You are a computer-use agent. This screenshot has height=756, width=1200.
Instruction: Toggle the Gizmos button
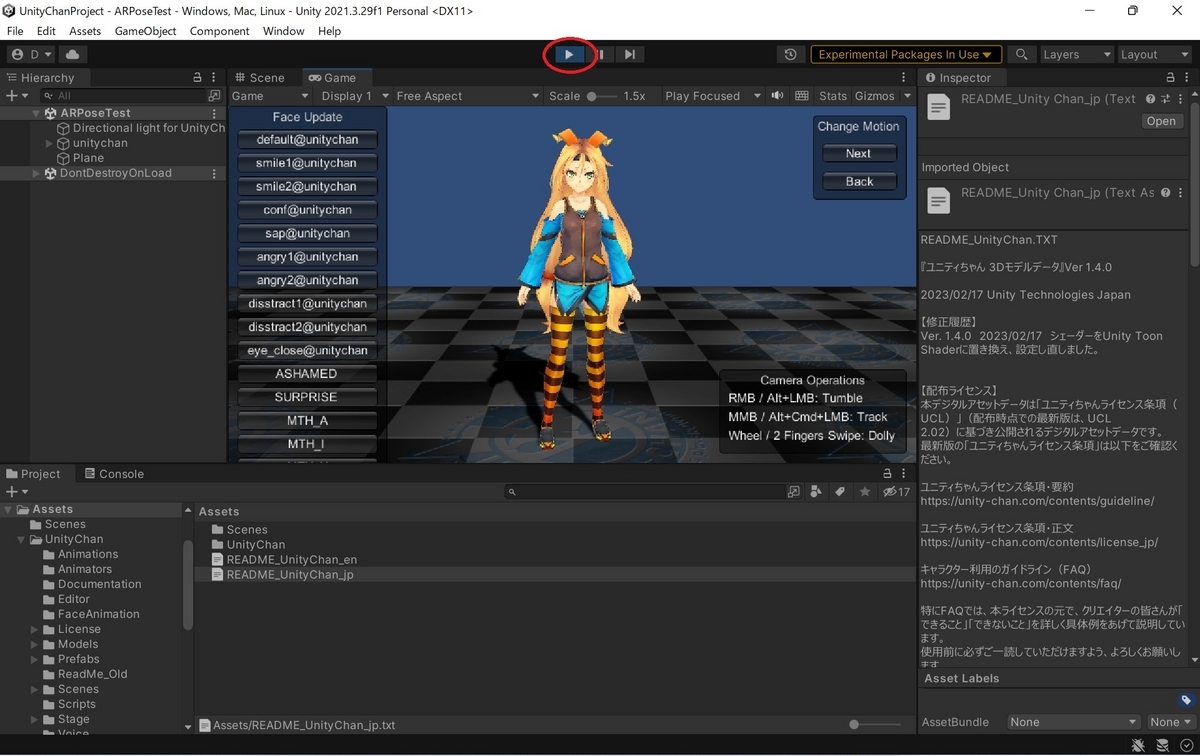click(x=875, y=96)
